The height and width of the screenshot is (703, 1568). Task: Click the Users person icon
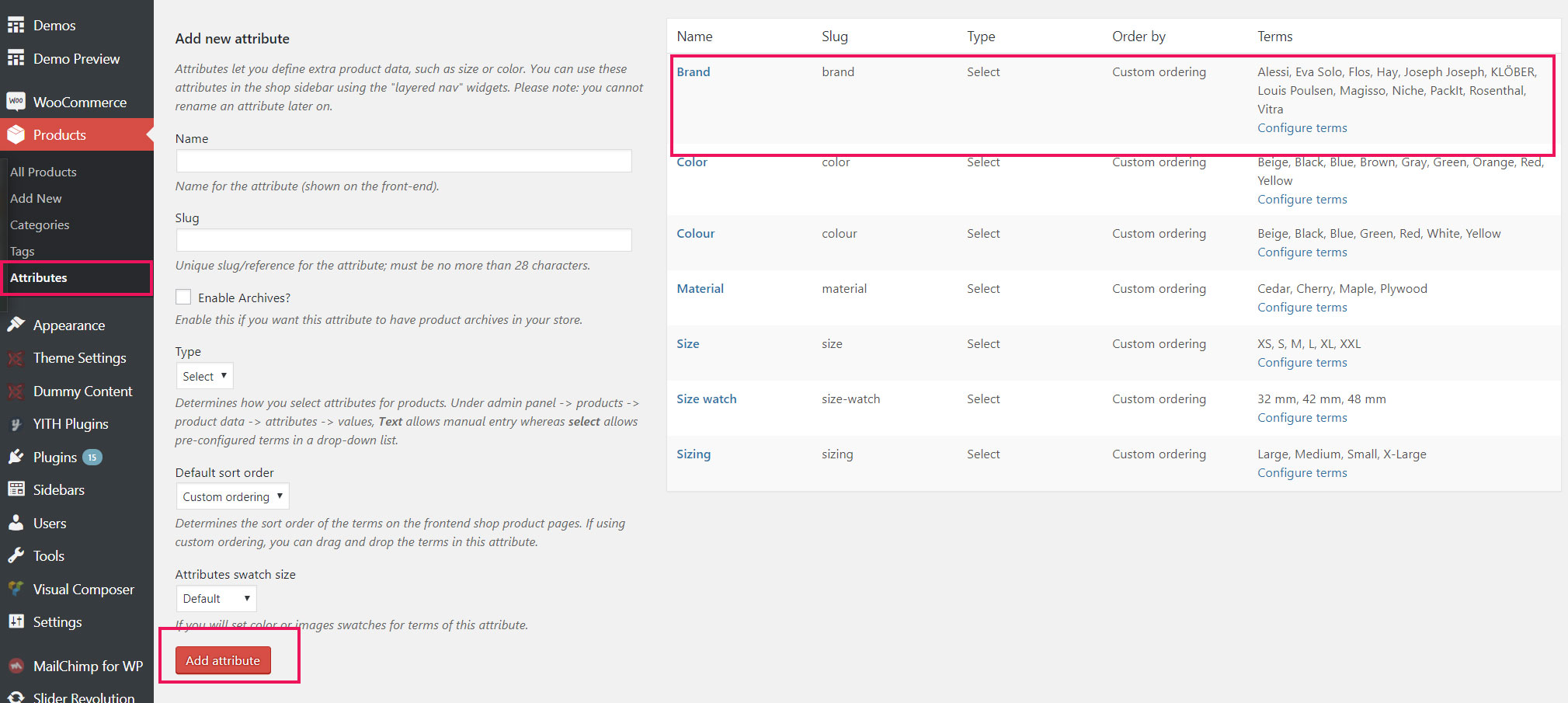point(16,523)
